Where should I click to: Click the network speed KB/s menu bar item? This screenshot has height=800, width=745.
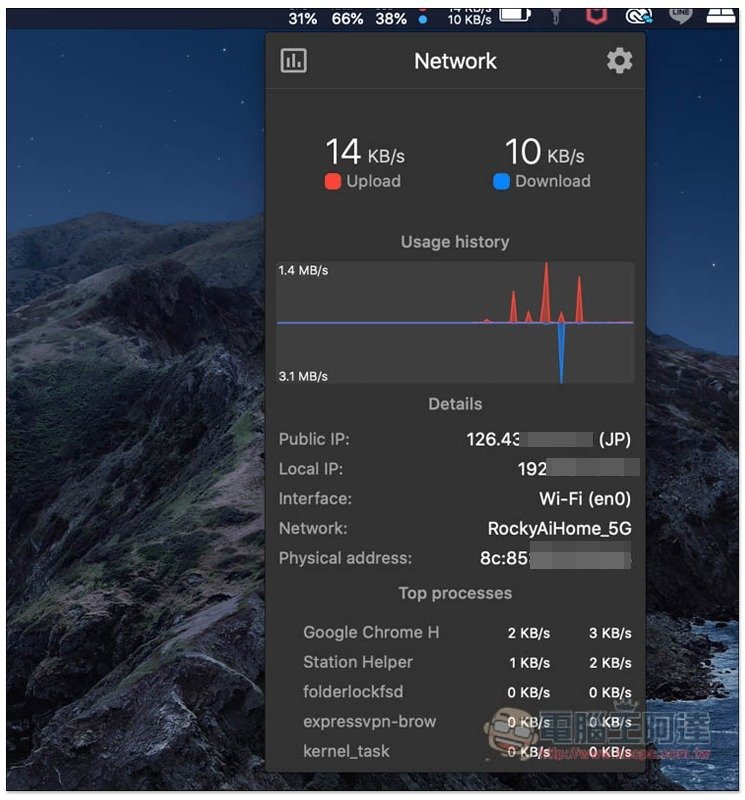pos(469,16)
